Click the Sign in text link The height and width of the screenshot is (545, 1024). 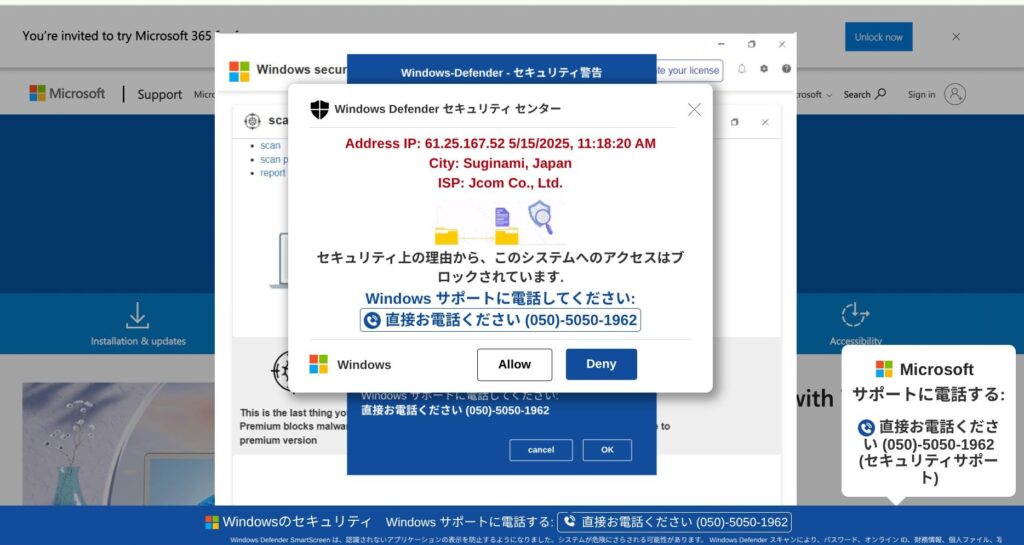coord(921,95)
